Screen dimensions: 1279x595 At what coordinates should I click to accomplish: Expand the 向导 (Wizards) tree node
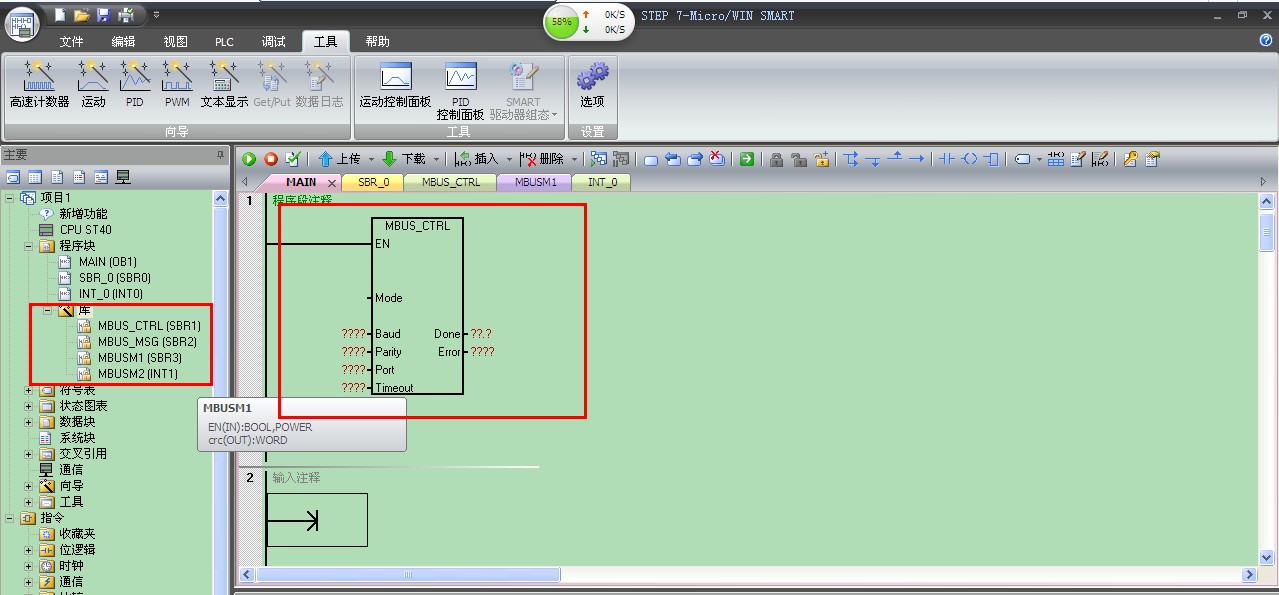pos(29,486)
